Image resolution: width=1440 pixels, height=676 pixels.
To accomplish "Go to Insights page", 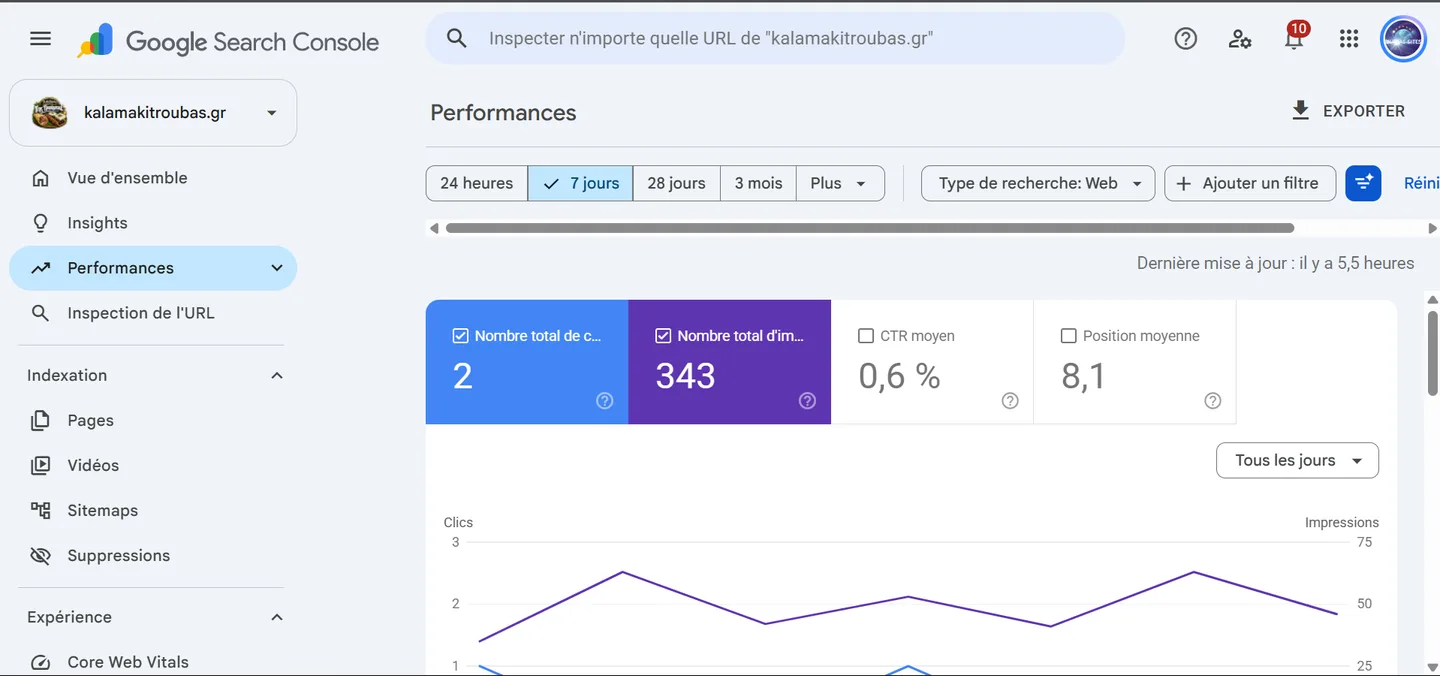I will pos(153,222).
